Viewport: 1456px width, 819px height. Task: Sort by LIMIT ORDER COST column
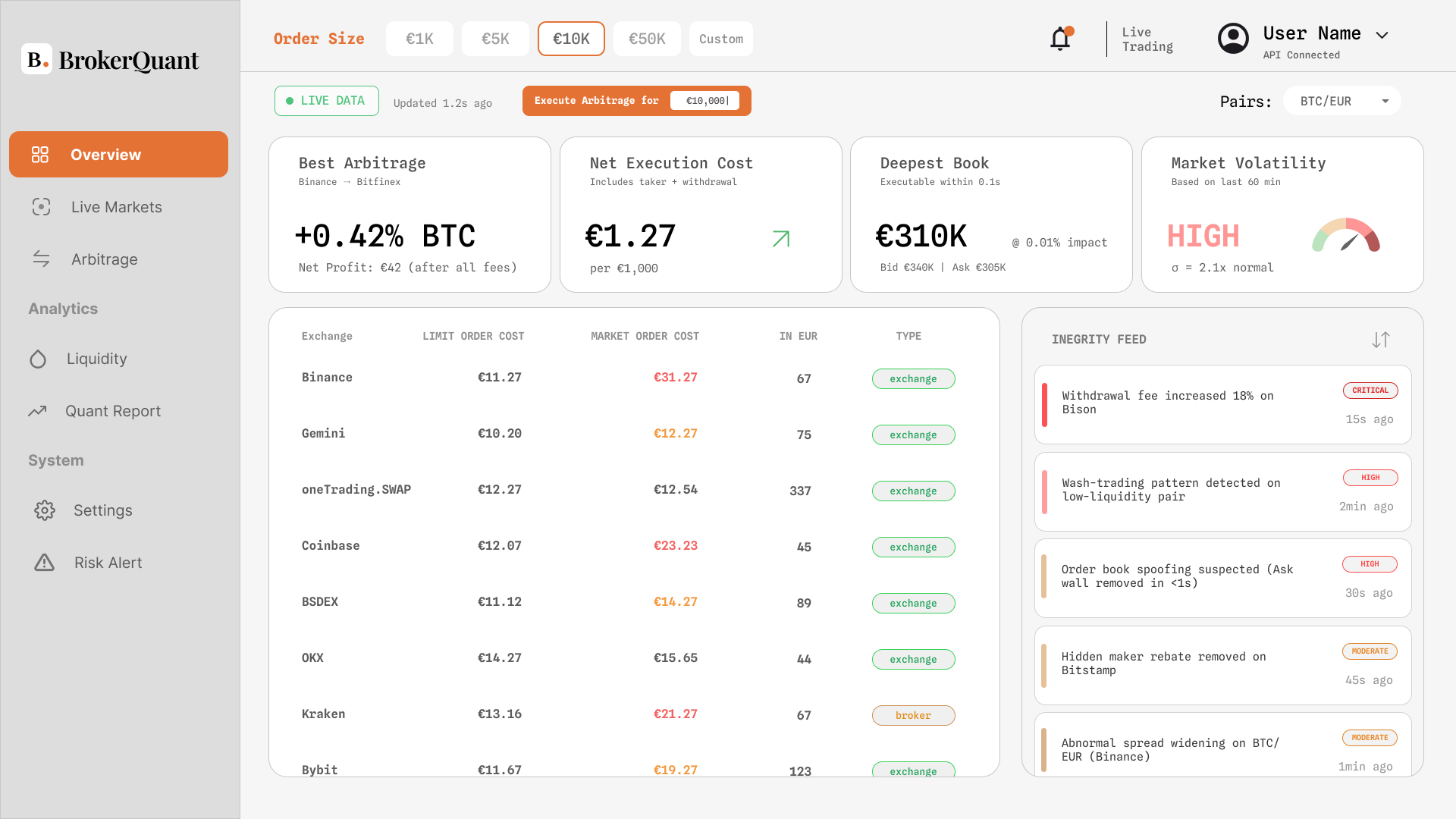(x=473, y=336)
